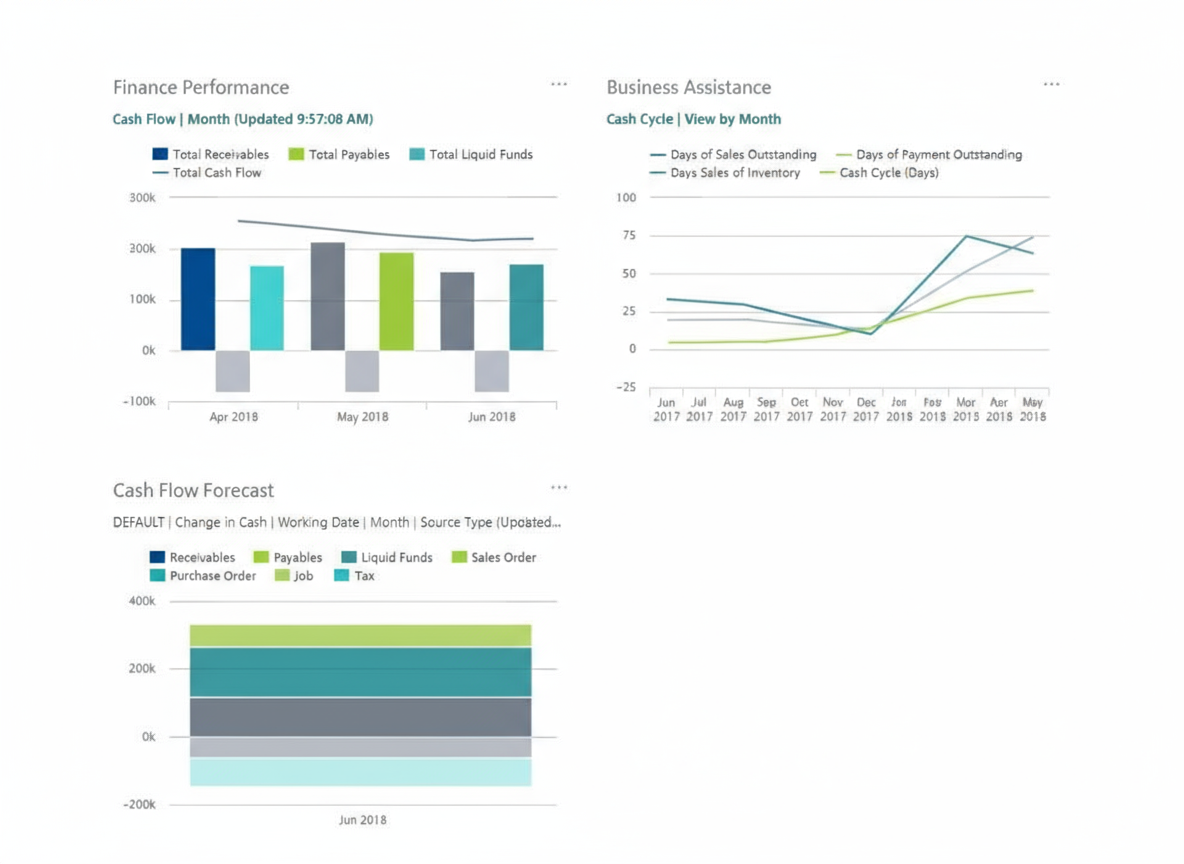The width and height of the screenshot is (1184, 864).
Task: Click the Finance Performance title
Action: click(200, 87)
